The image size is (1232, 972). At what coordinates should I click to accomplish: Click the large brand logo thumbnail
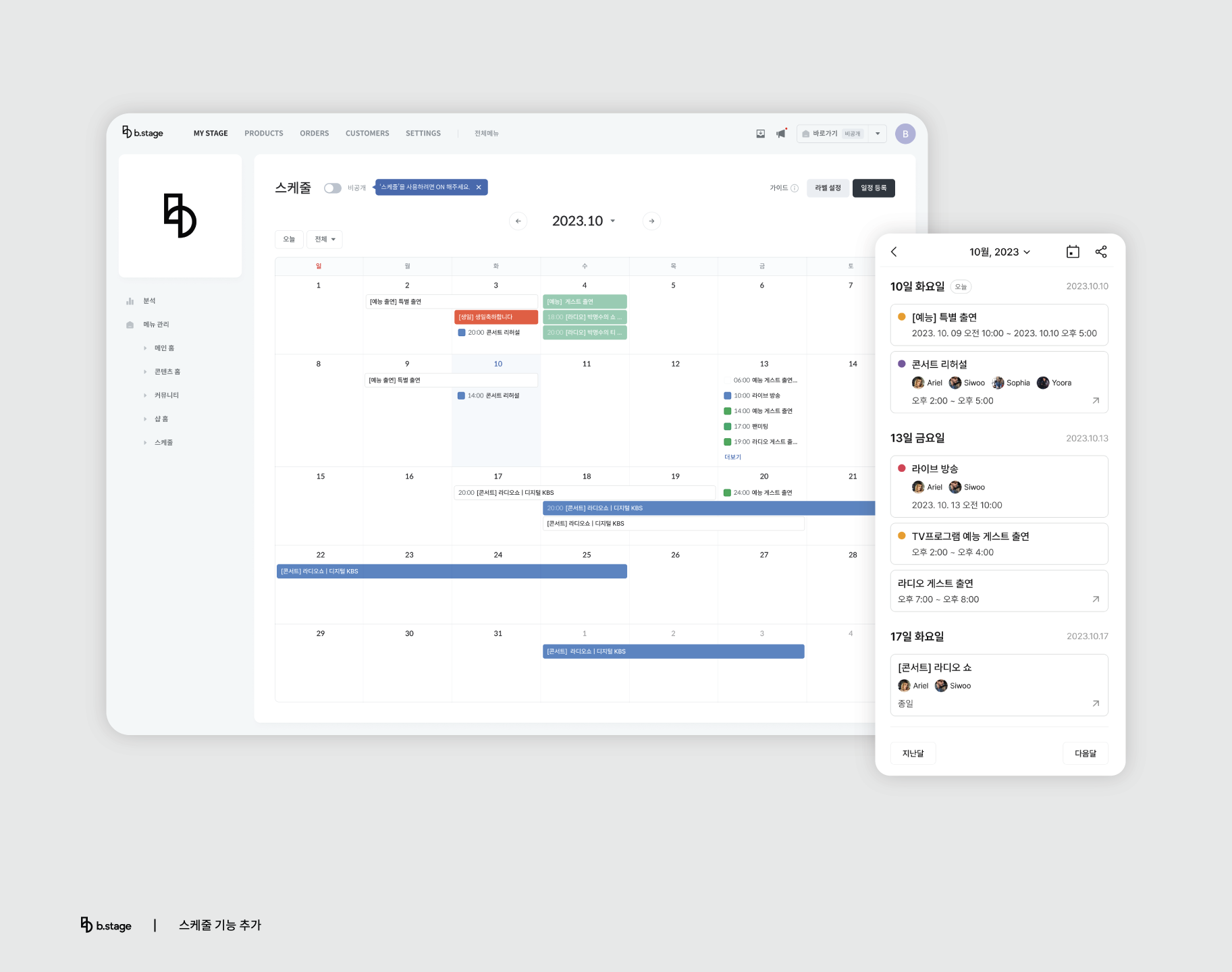pos(180,216)
